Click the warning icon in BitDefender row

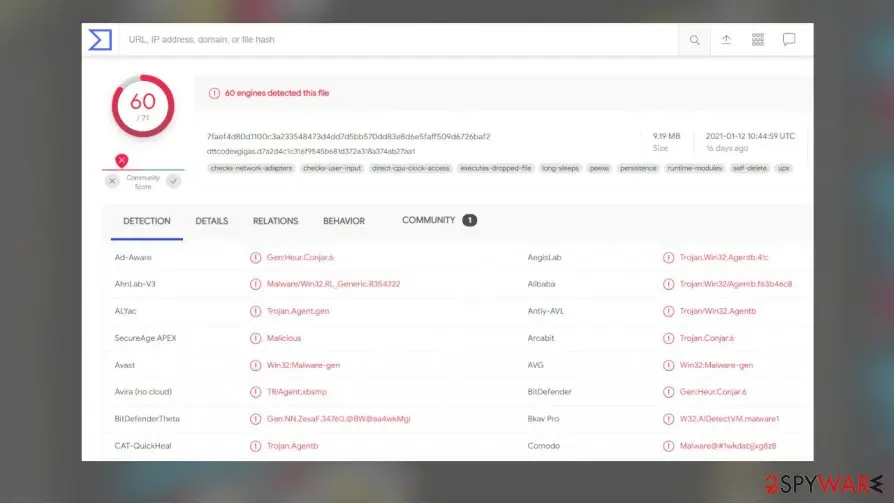(x=668, y=392)
